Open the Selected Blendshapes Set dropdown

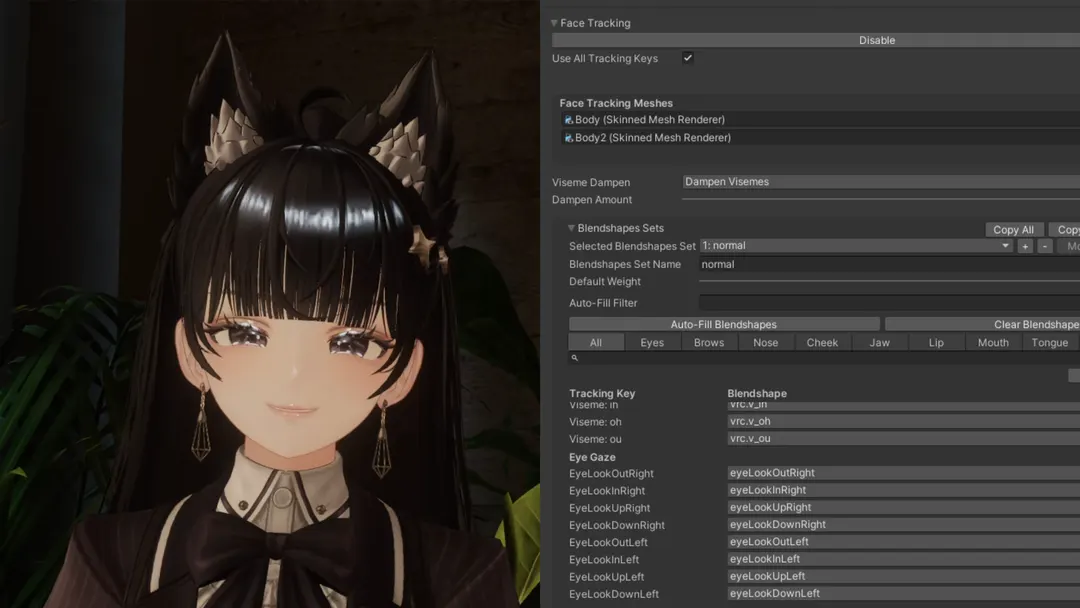tap(856, 246)
